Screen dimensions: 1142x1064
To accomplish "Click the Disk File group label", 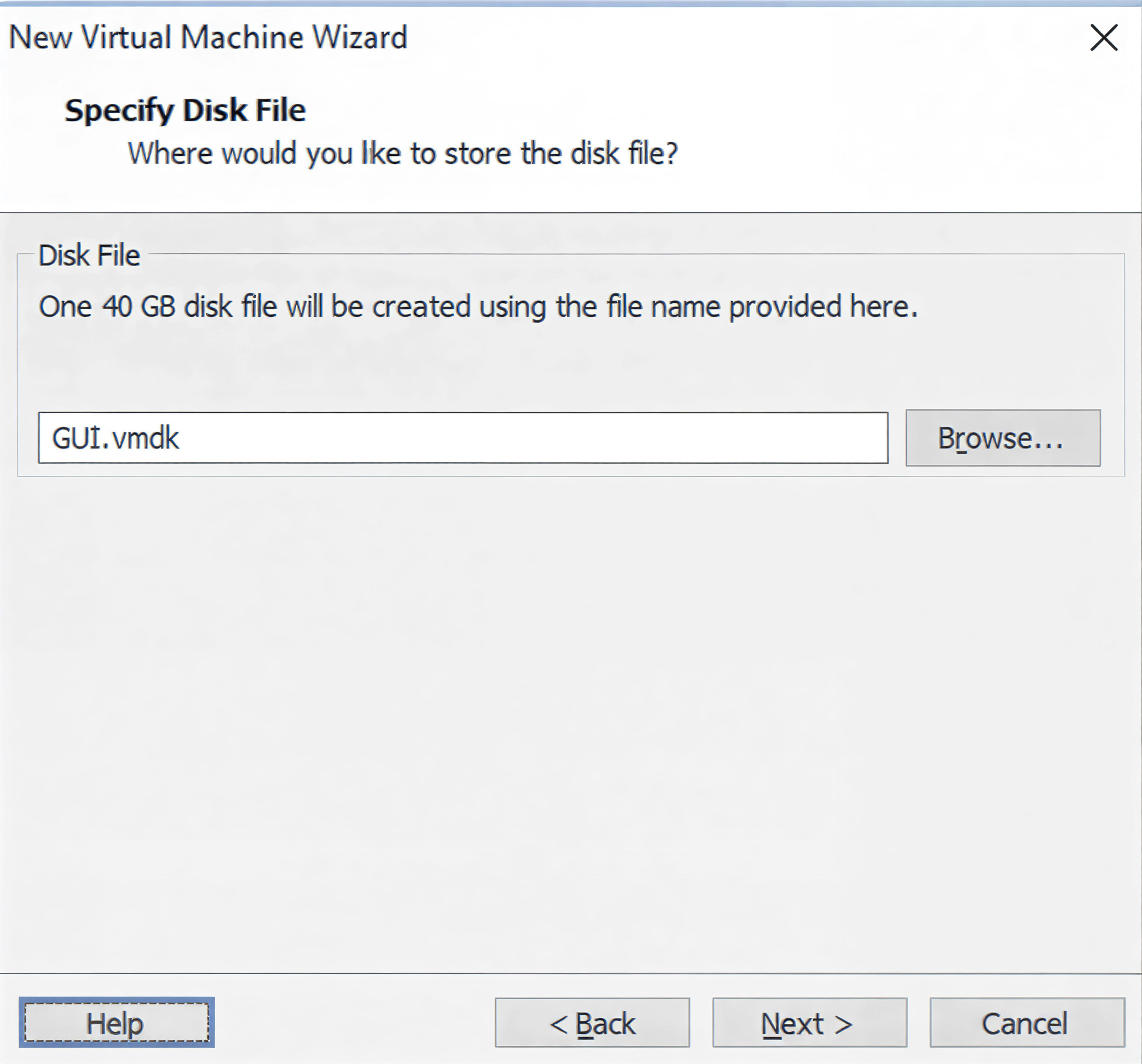I will click(x=89, y=256).
